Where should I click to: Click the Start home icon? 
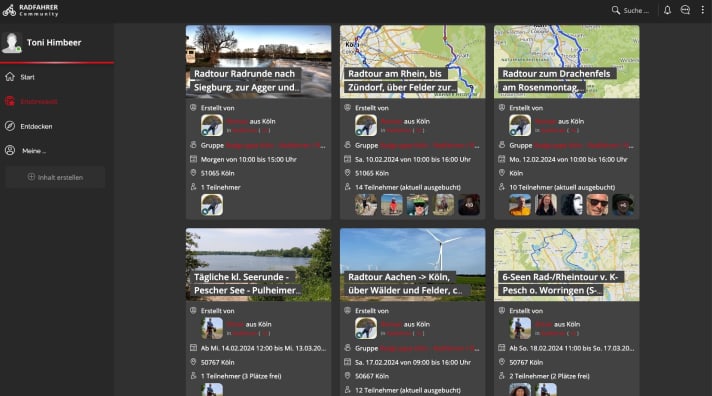10,77
